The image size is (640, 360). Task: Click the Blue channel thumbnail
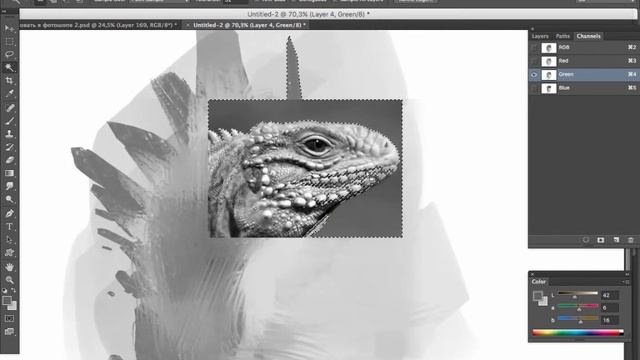549,88
